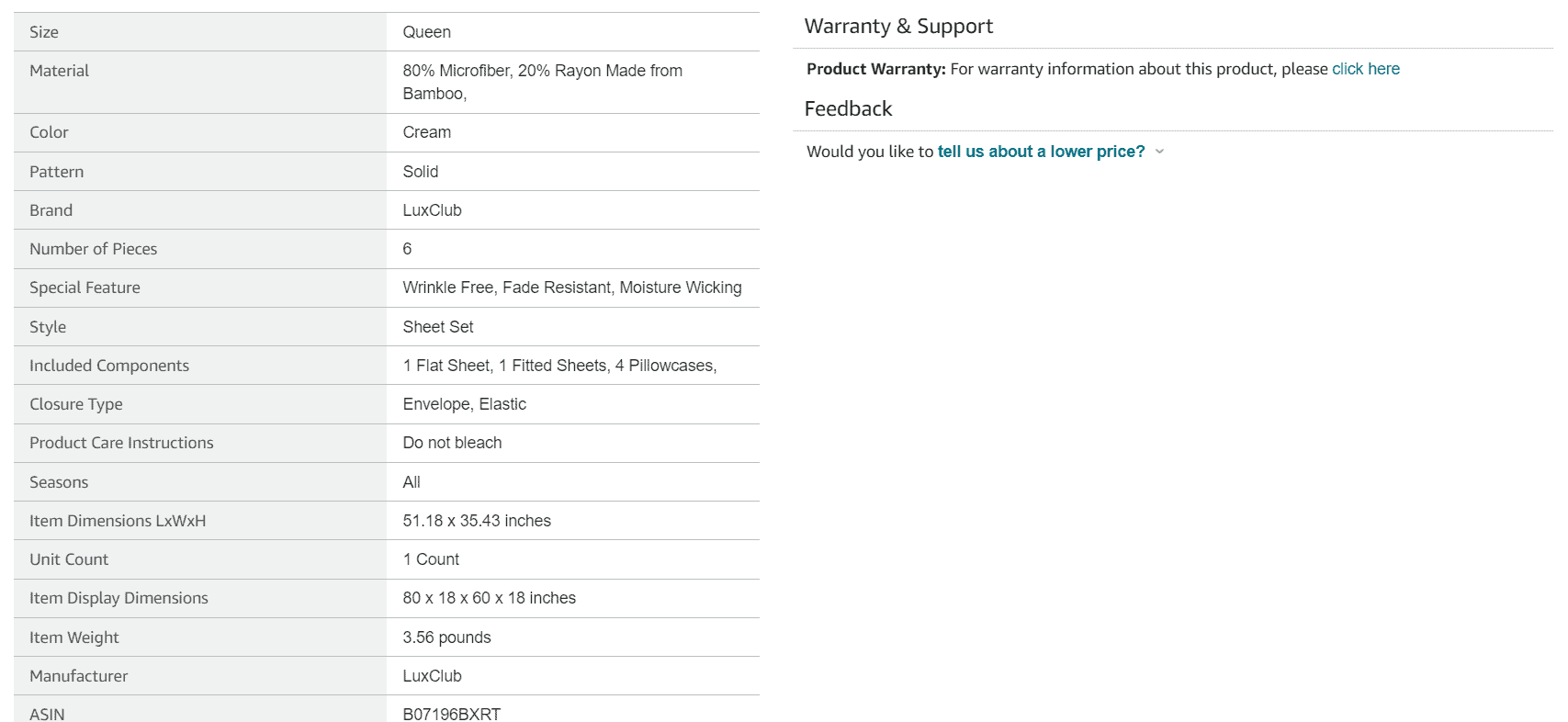Viewport: 1568px width, 722px height.
Task: Expand the lower price feedback chevron
Action: [x=1159, y=152]
